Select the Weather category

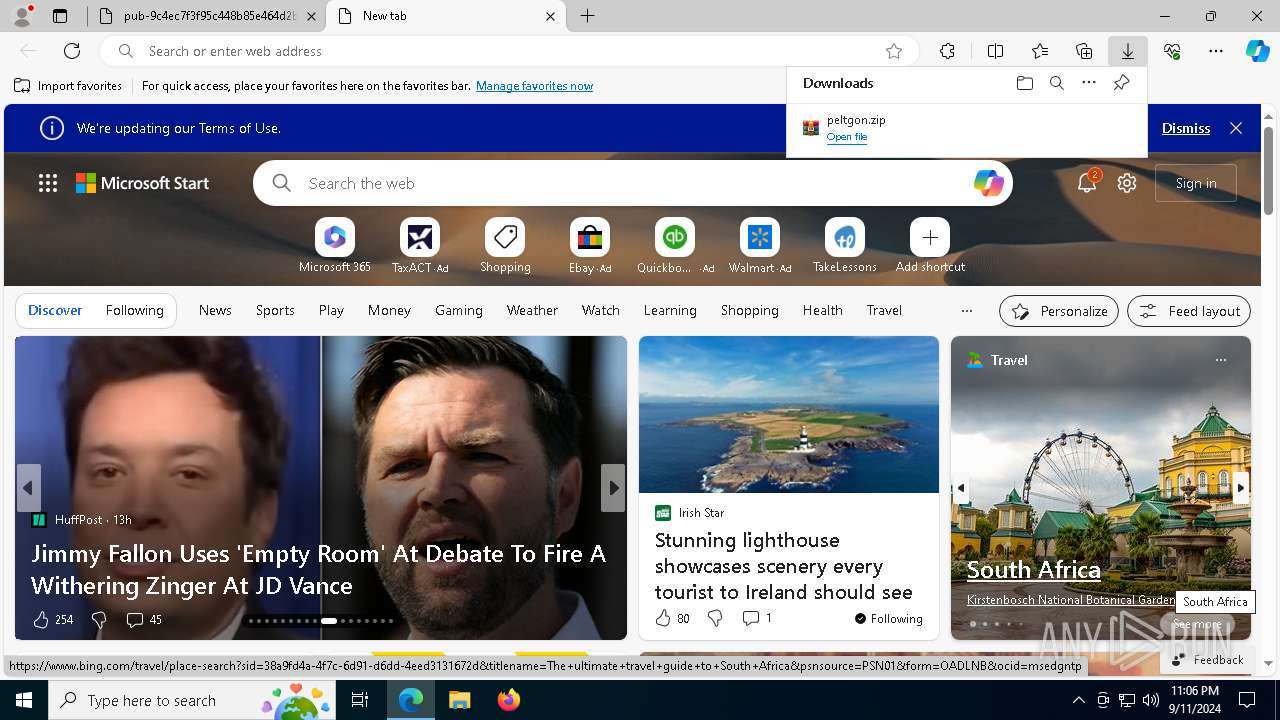pos(532,310)
